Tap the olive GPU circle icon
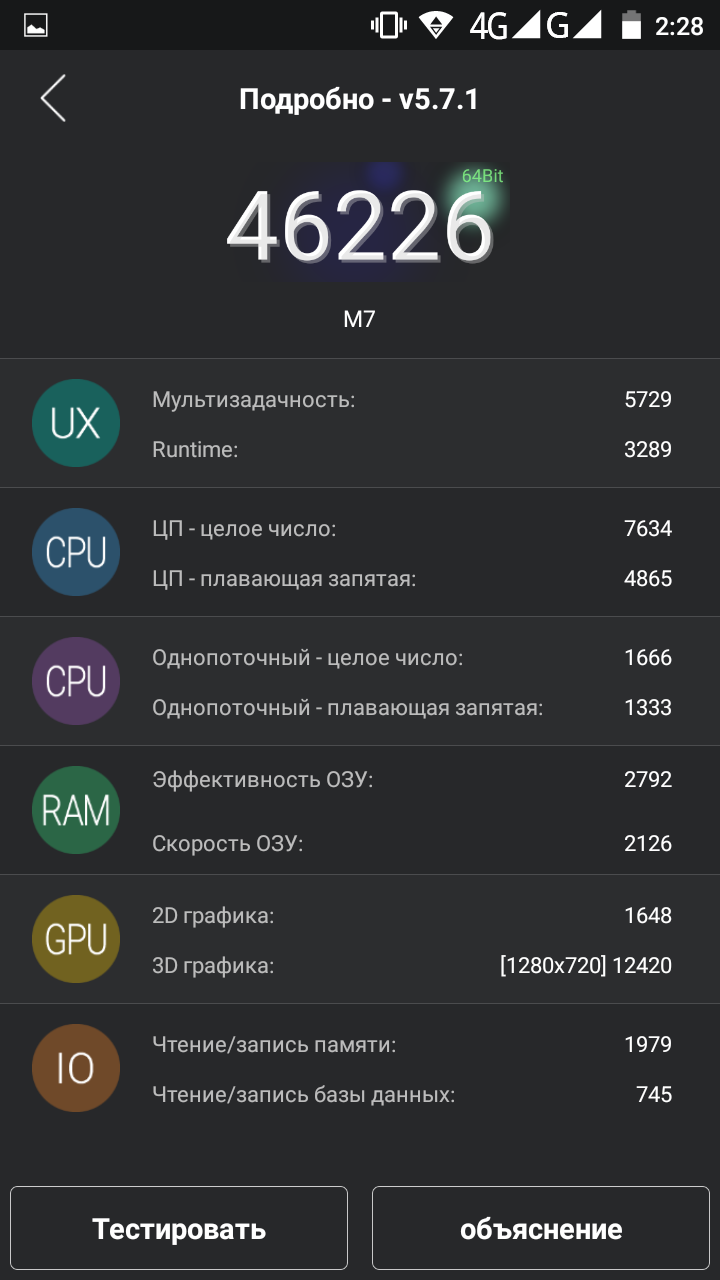The height and width of the screenshot is (1280, 720). pyautogui.click(x=76, y=939)
